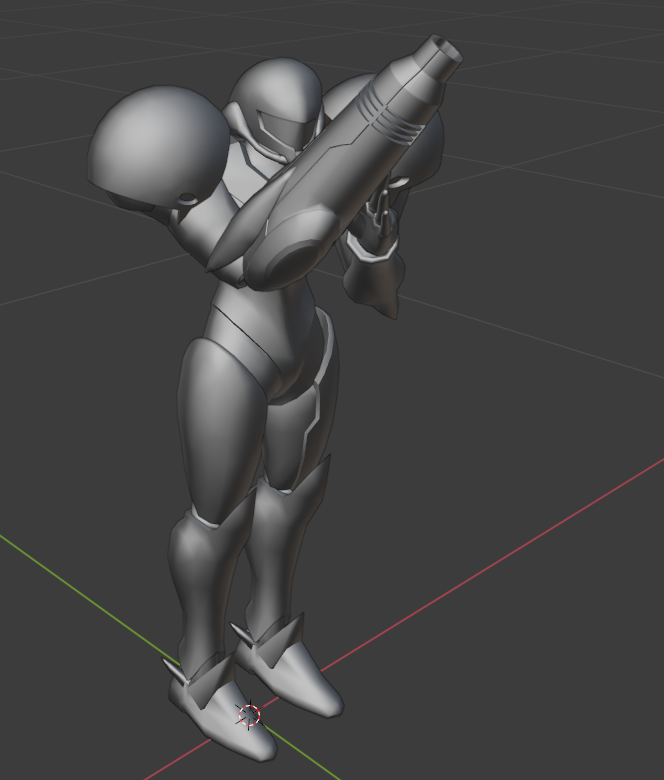Click the helmet visor of the model
This screenshot has height=780, width=664.
tap(287, 128)
